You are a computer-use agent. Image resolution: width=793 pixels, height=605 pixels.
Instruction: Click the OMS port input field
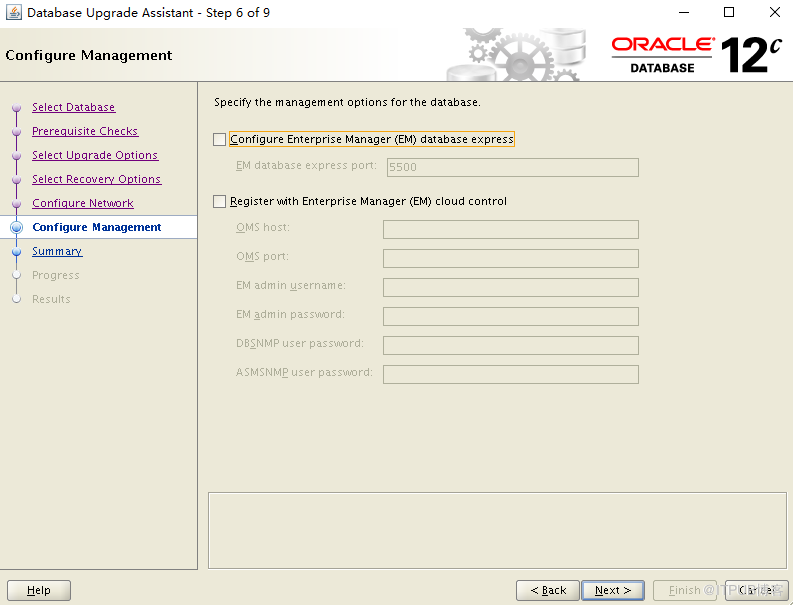[511, 258]
